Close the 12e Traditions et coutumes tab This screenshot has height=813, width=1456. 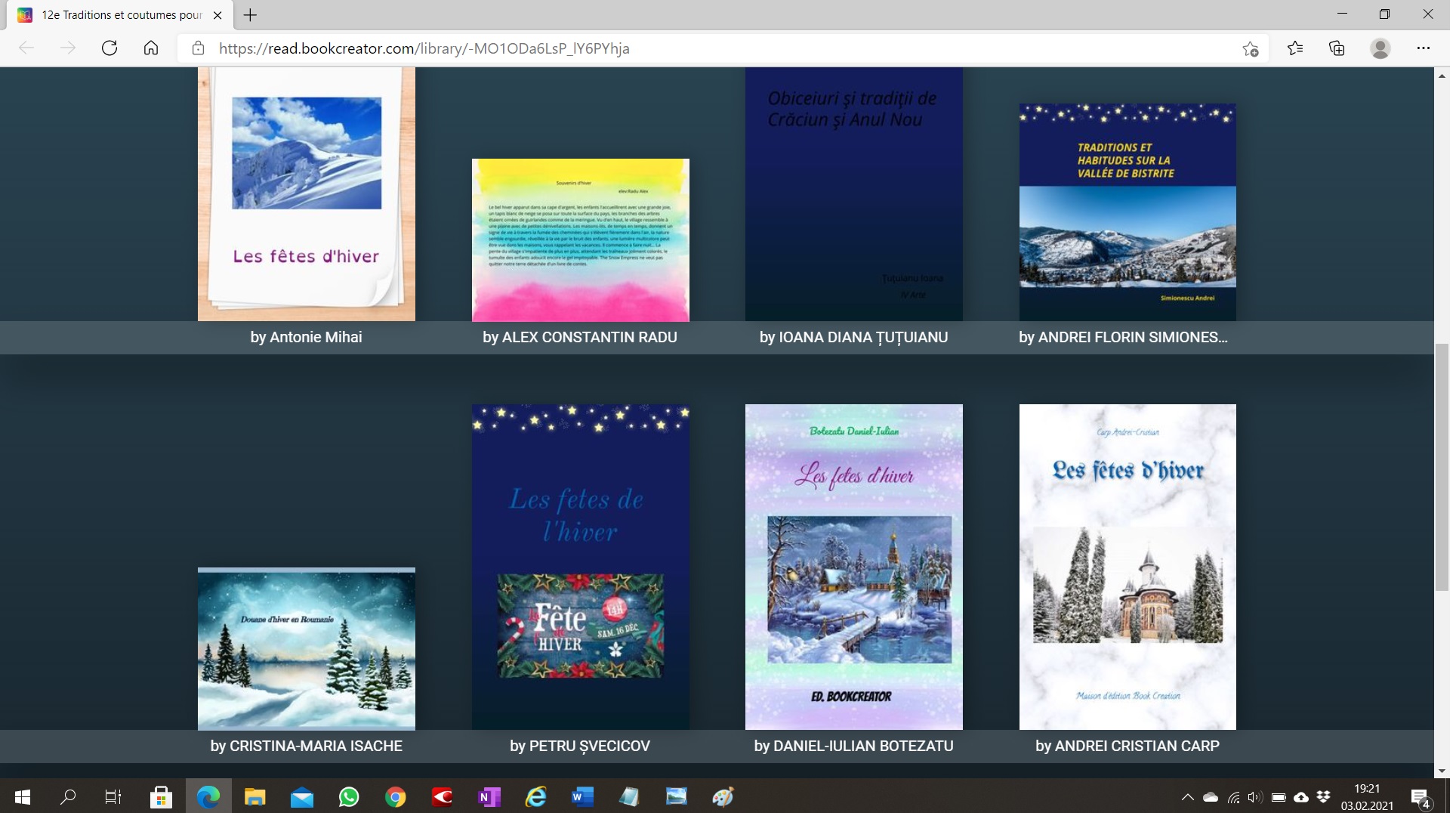217,15
